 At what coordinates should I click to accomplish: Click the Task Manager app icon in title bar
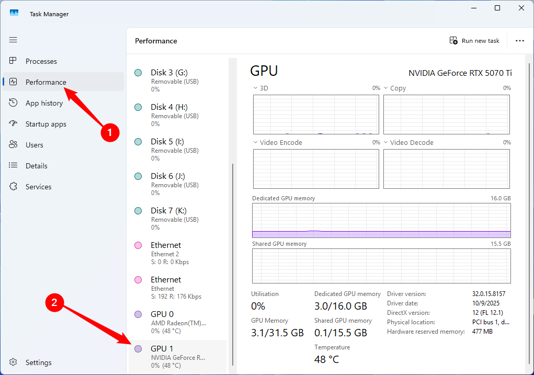[x=14, y=13]
